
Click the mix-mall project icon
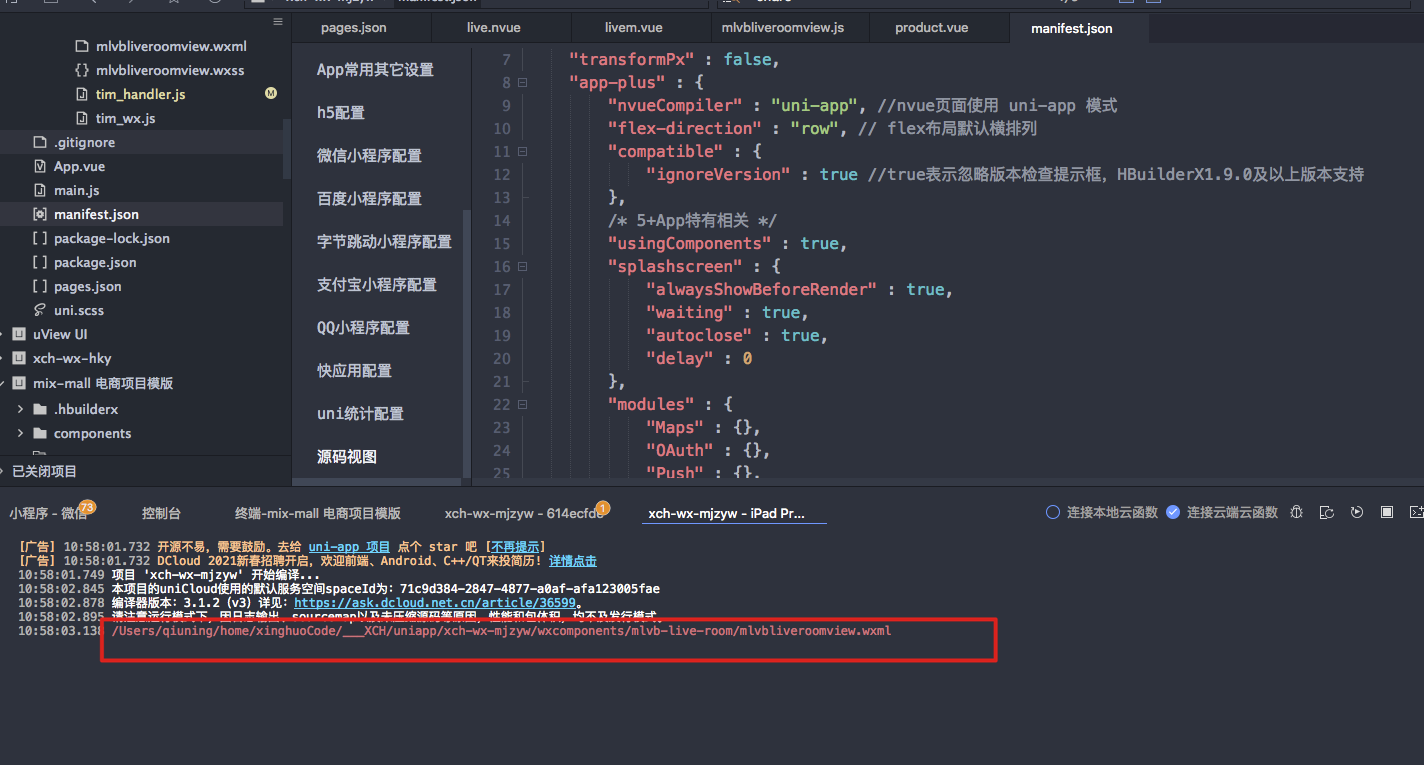[19, 383]
